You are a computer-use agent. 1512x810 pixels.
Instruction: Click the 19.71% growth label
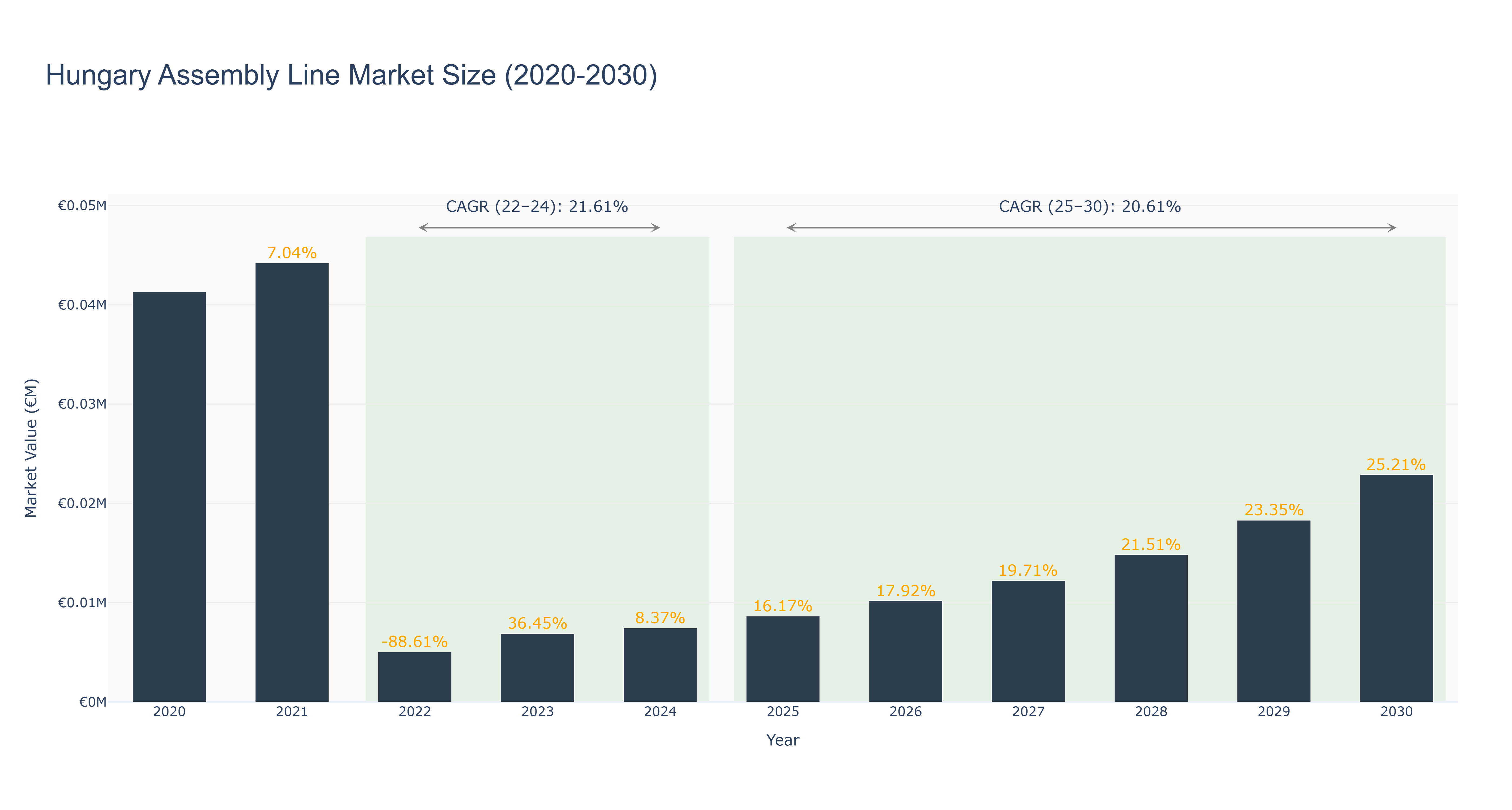click(1028, 571)
